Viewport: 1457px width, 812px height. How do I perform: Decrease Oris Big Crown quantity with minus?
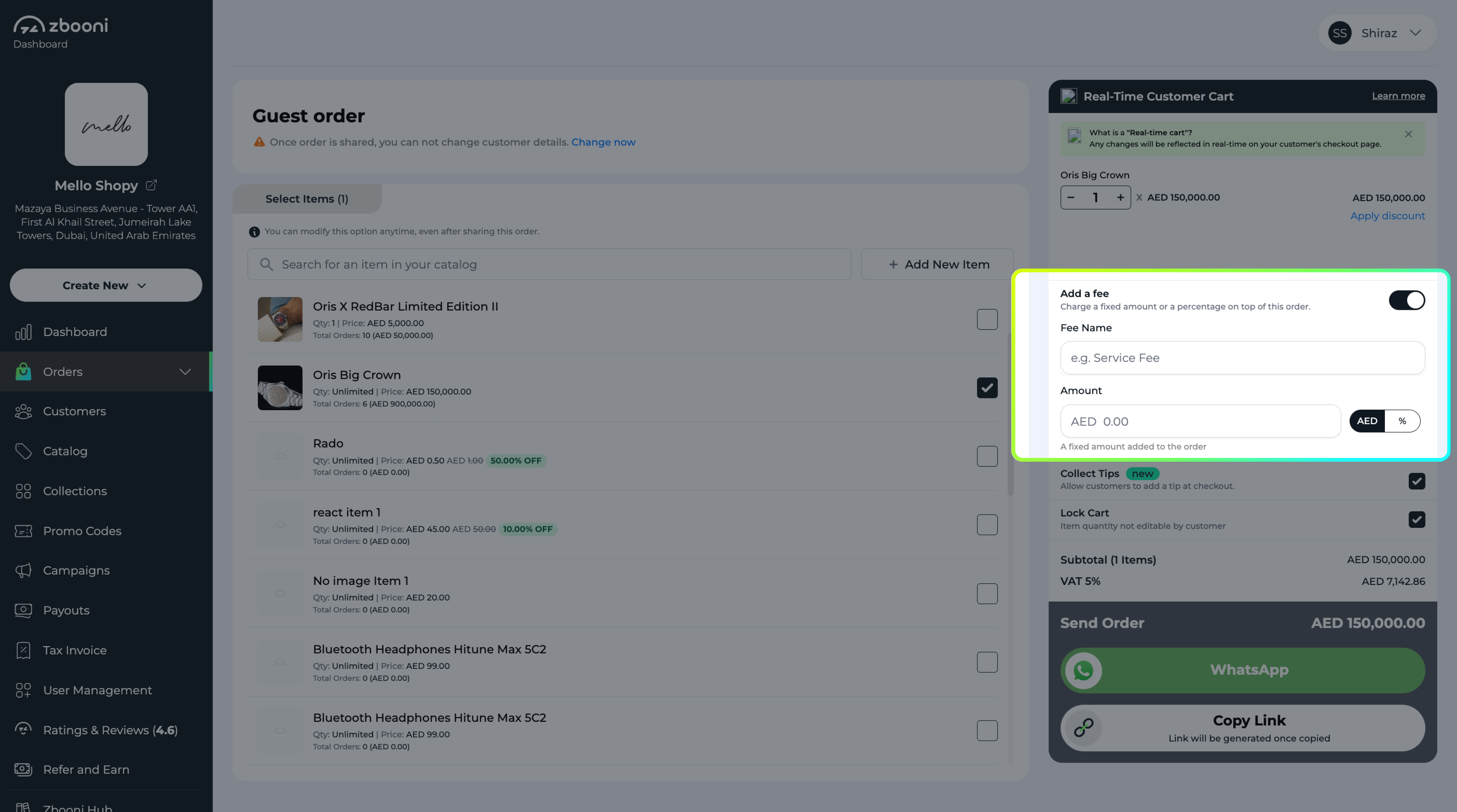coord(1071,197)
